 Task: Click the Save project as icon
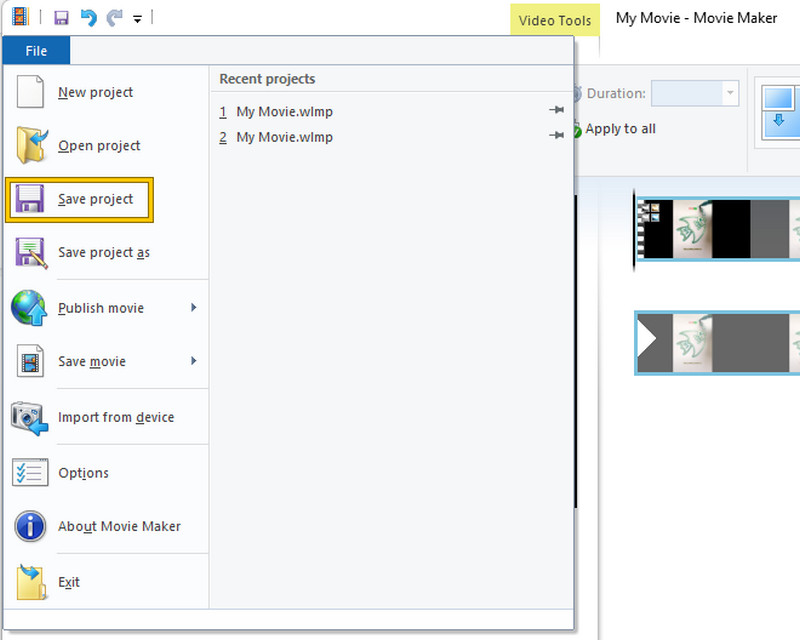[x=31, y=252]
